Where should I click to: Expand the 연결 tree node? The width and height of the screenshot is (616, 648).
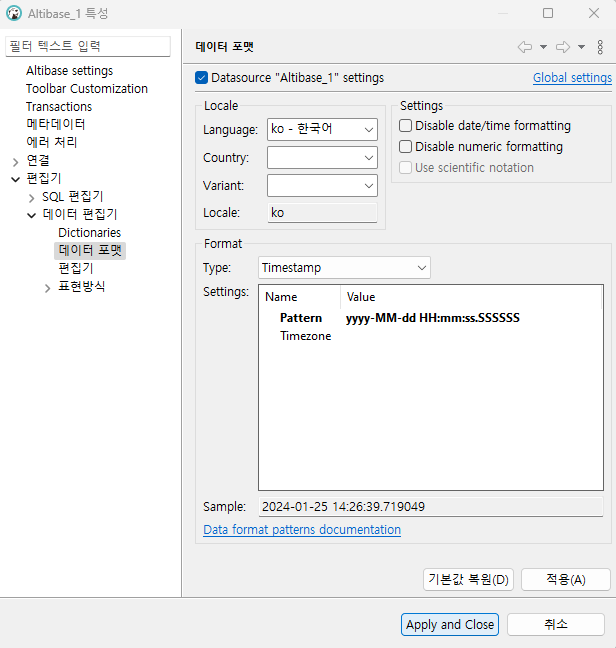pos(15,161)
